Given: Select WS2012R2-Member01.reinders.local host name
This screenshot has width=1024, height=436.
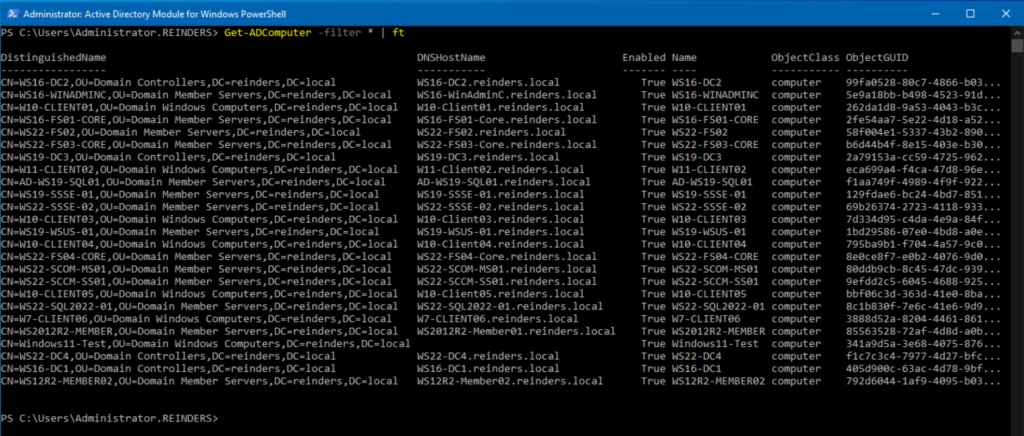Looking at the screenshot, I should [517, 330].
